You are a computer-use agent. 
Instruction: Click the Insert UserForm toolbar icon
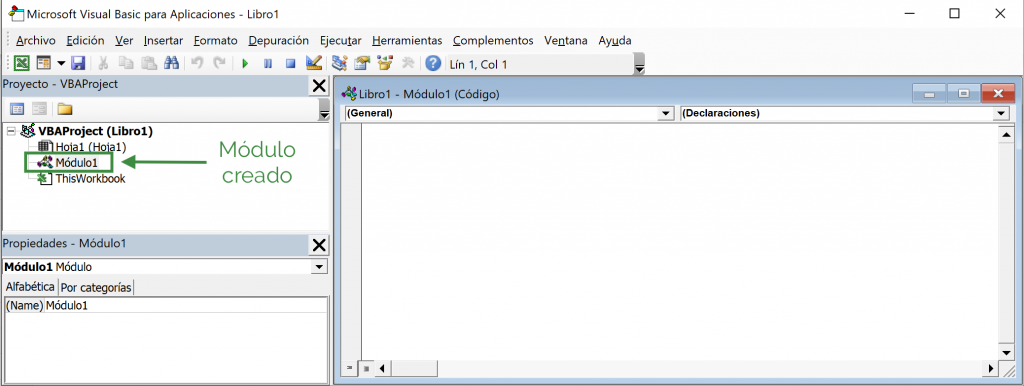[43, 63]
